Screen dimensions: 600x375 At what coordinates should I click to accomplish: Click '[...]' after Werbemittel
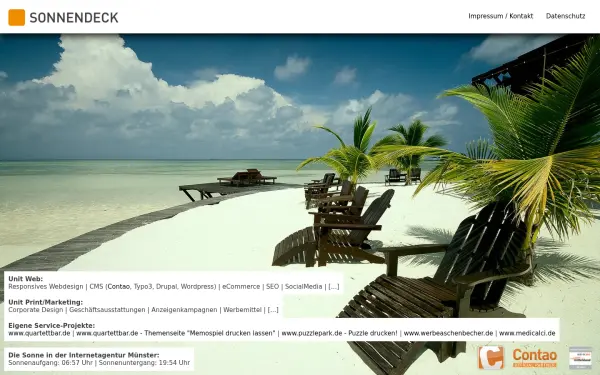click(273, 310)
